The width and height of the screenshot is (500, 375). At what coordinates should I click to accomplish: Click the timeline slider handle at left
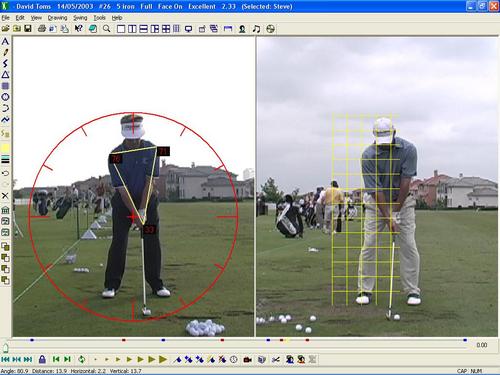pyautogui.click(x=5, y=348)
